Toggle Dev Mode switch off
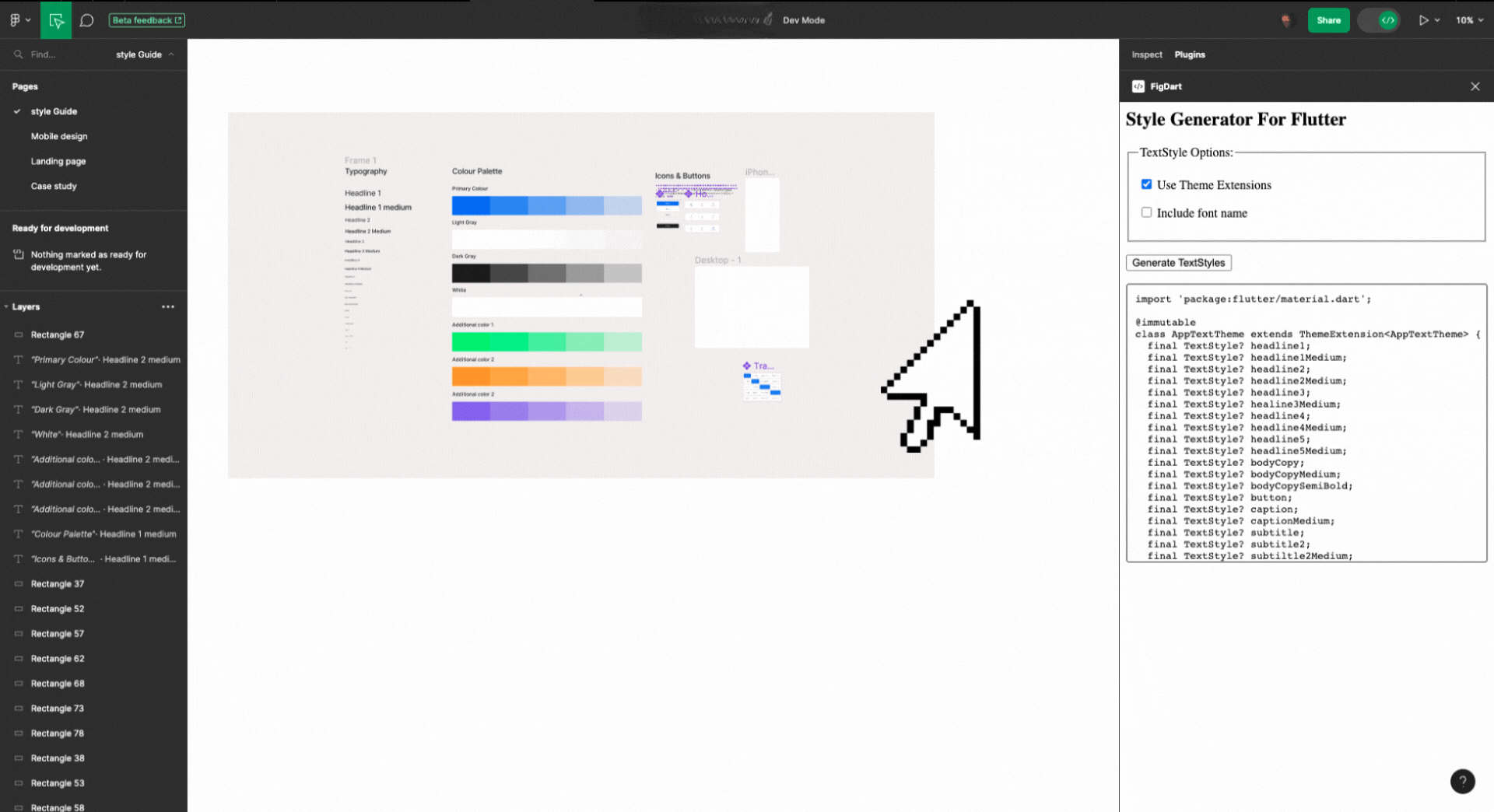This screenshot has width=1494, height=812. pyautogui.click(x=1379, y=20)
